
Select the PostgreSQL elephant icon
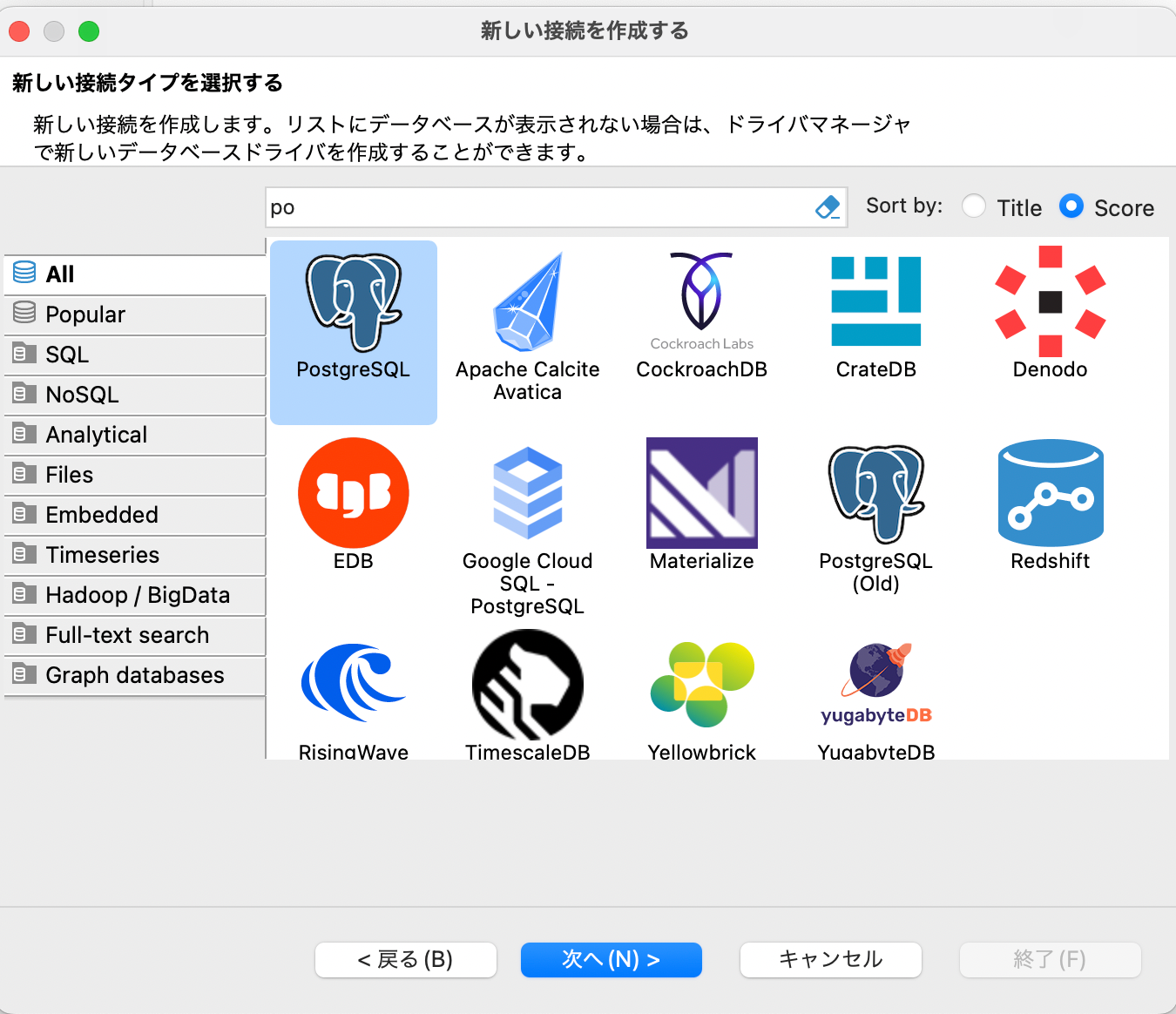click(x=354, y=302)
